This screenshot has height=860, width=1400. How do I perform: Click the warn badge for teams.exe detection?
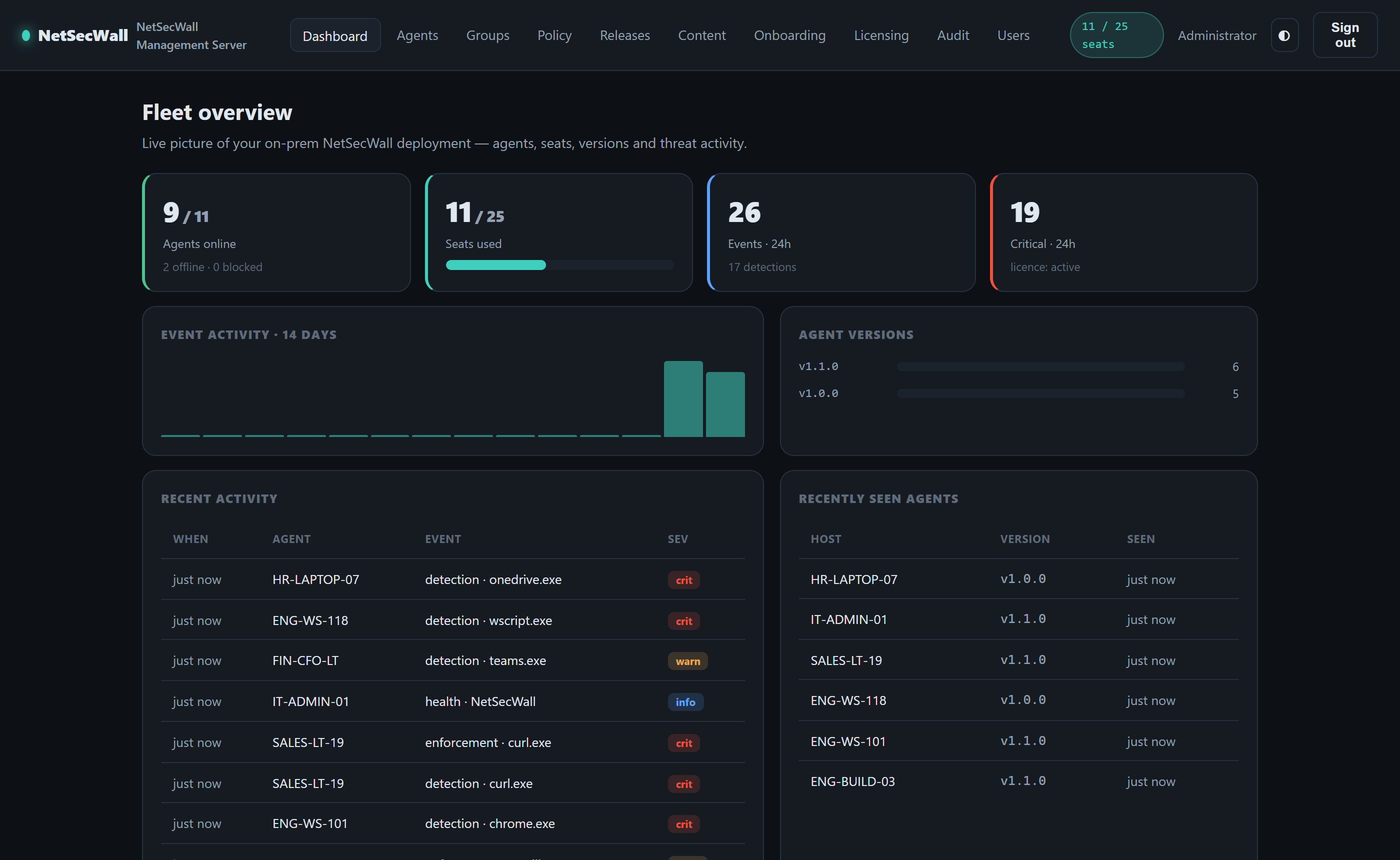687,661
